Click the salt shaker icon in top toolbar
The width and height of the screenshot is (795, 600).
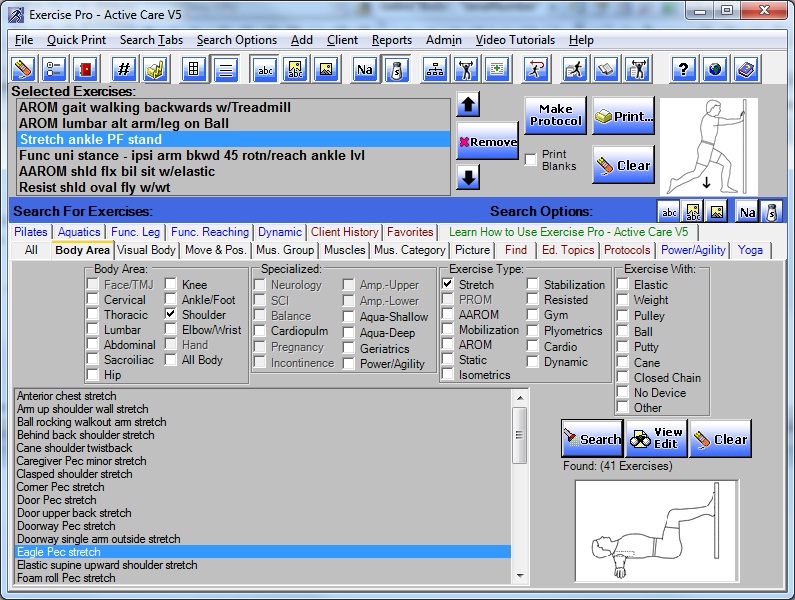(x=397, y=69)
